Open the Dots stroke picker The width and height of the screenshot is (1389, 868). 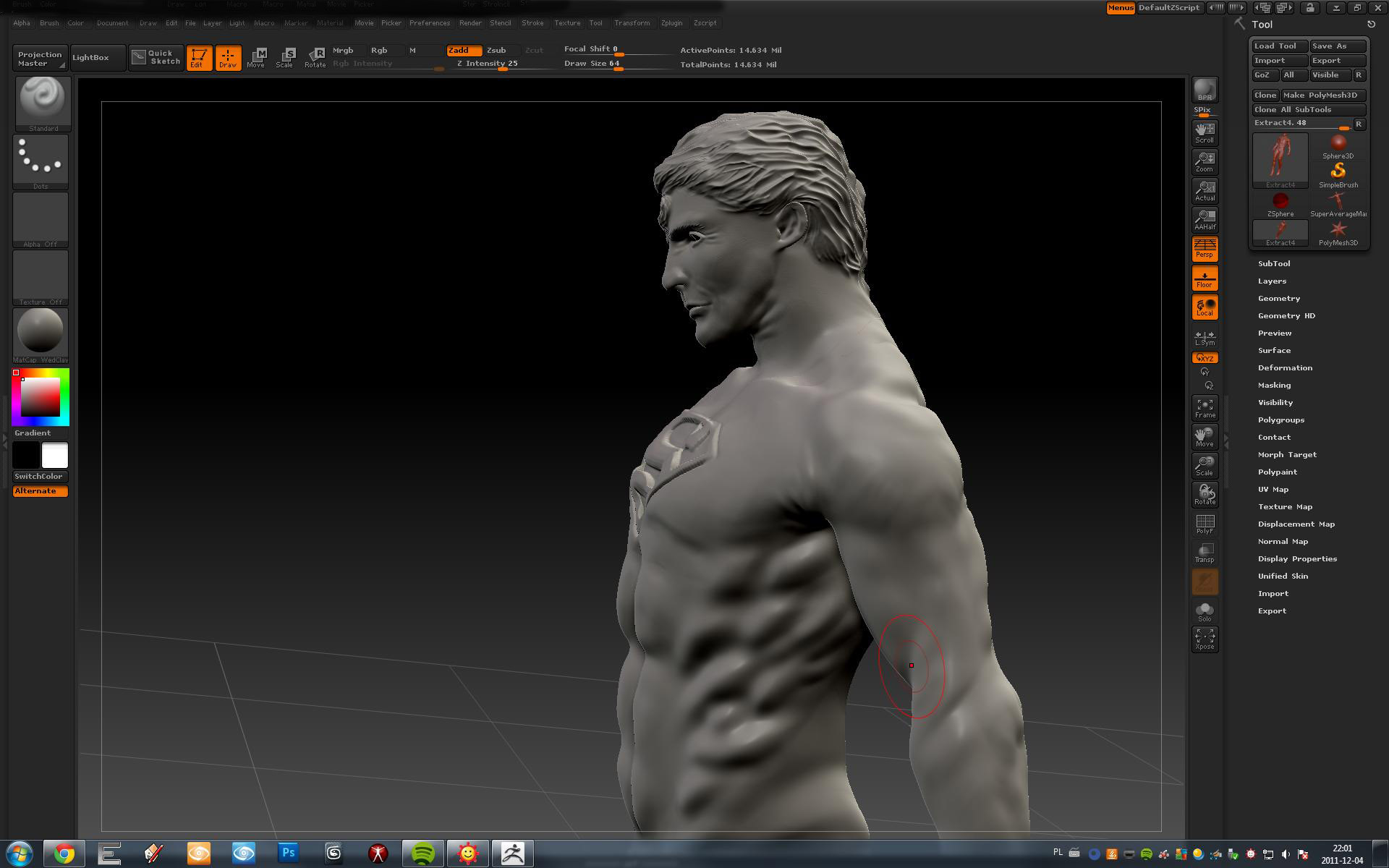point(41,162)
